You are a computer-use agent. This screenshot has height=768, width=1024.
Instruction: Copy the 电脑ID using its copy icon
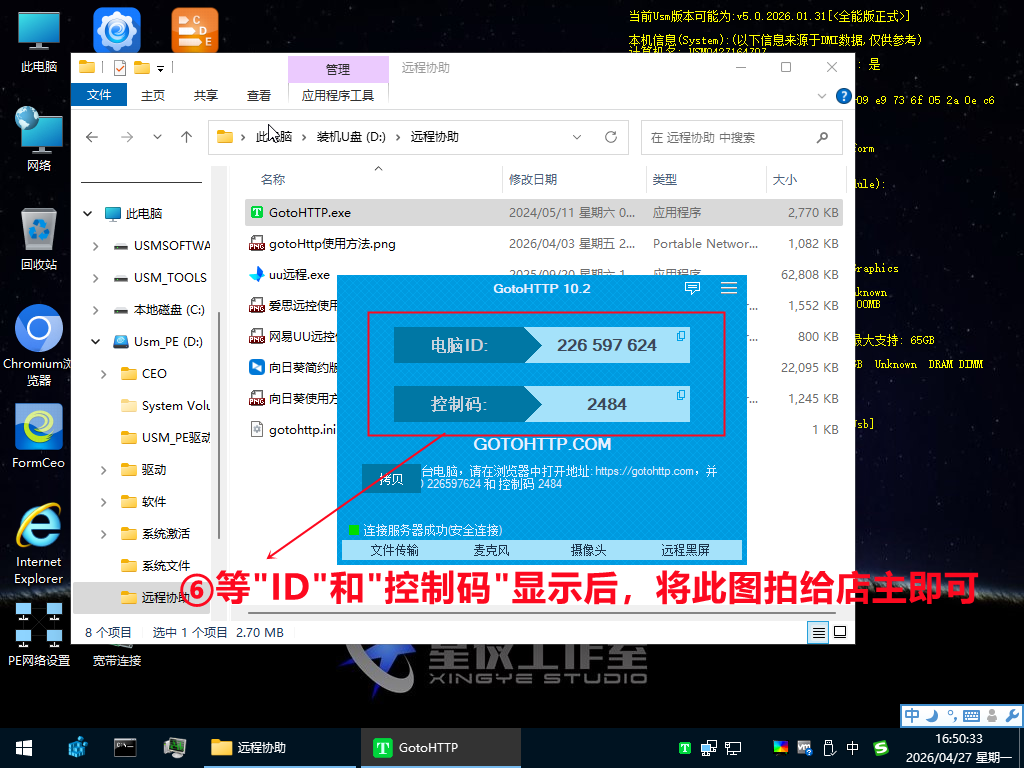[681, 336]
